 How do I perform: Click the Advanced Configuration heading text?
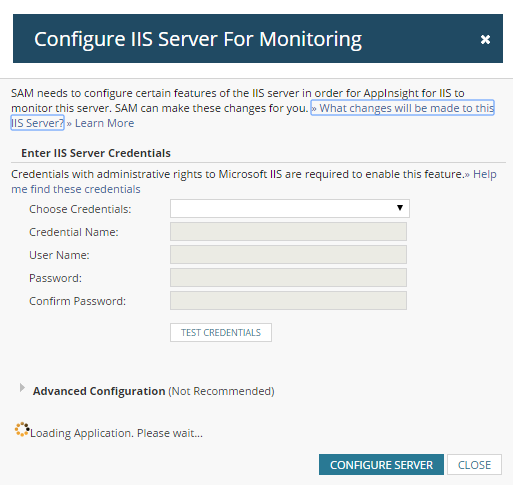(x=99, y=391)
